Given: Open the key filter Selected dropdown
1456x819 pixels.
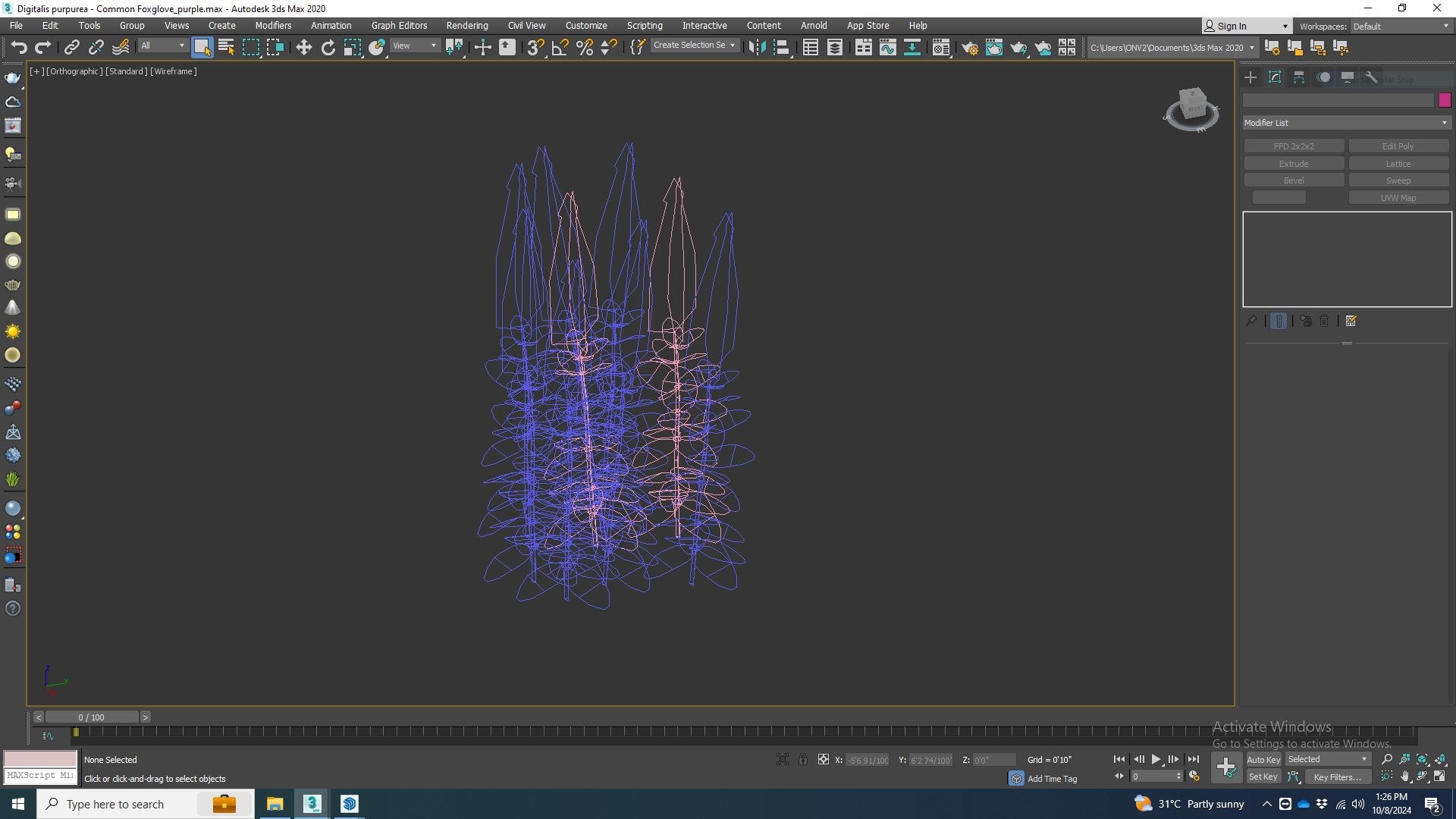Looking at the screenshot, I should coord(1328,759).
